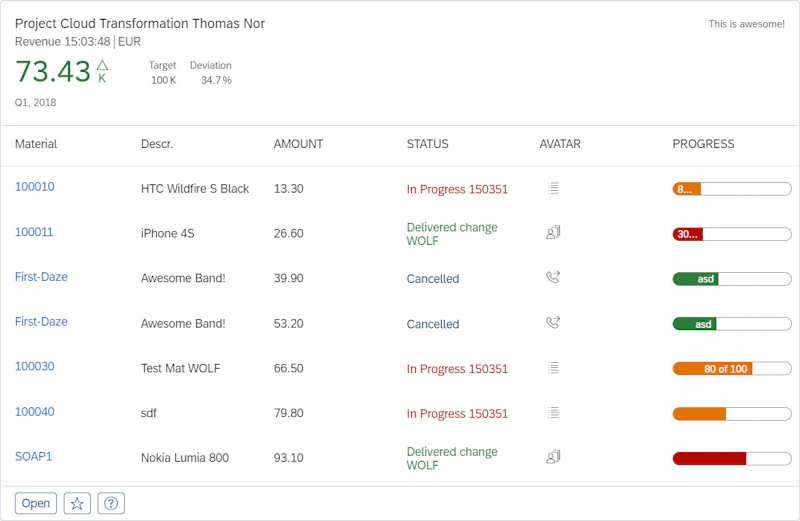Click the Material column header
The height and width of the screenshot is (521, 800).
click(36, 144)
